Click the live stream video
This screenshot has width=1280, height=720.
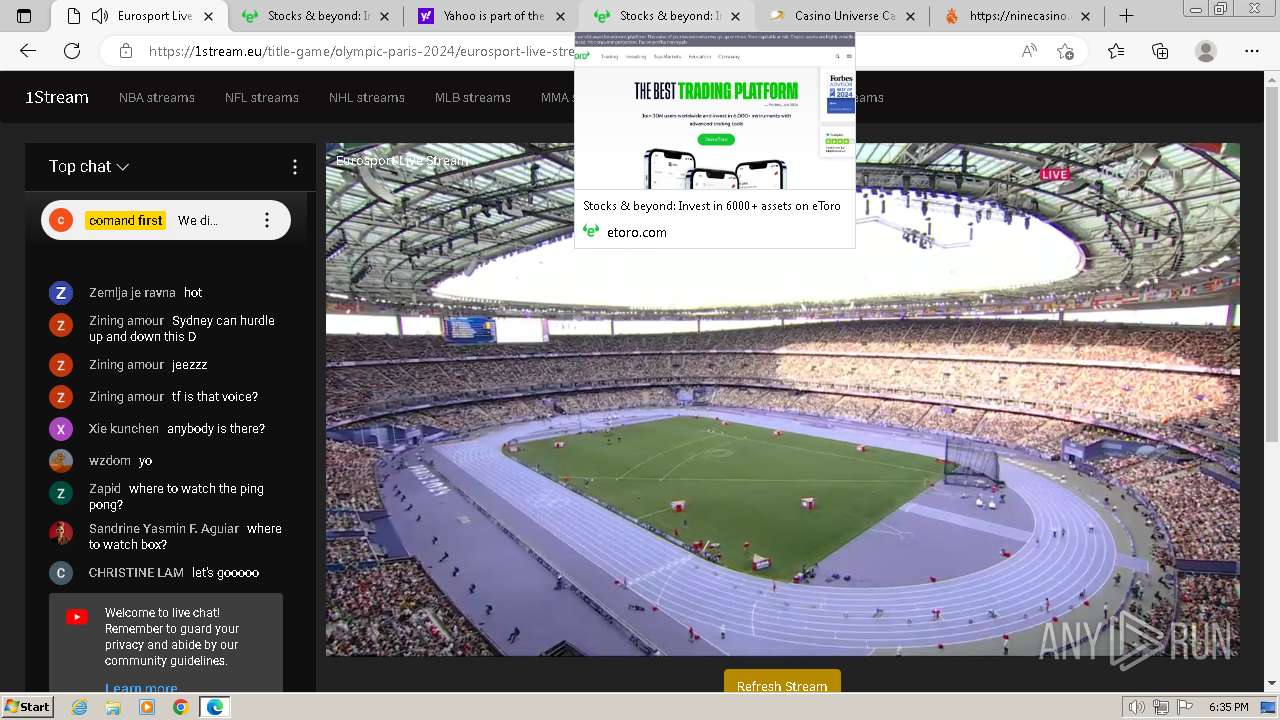pos(782,399)
